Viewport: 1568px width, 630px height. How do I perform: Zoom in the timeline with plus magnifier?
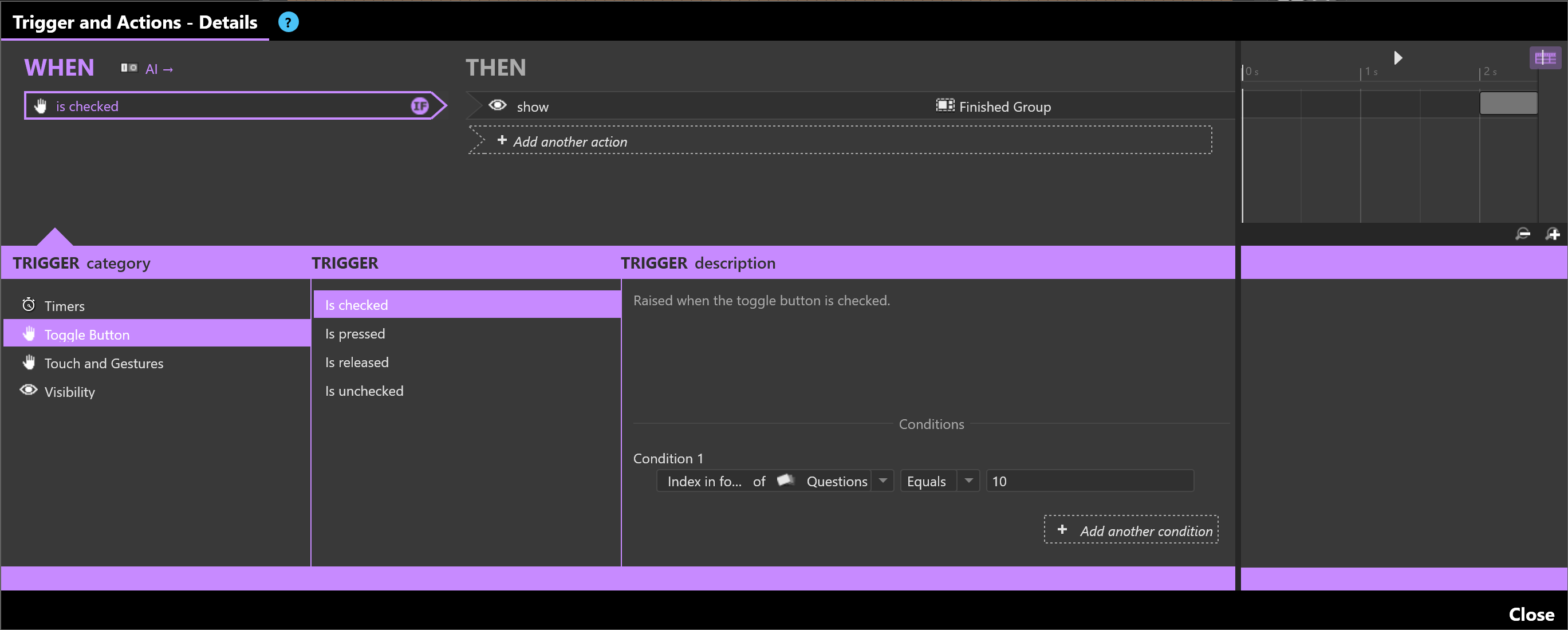coord(1552,234)
